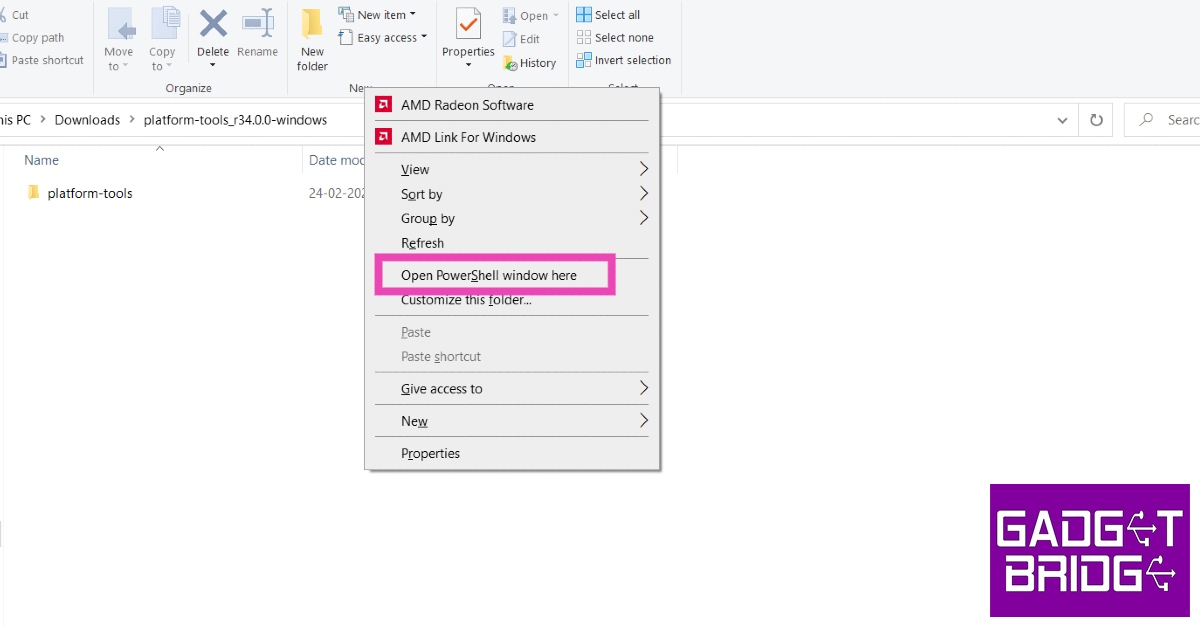This screenshot has width=1200, height=628.
Task: Expand the New item dropdown
Action: (x=378, y=15)
